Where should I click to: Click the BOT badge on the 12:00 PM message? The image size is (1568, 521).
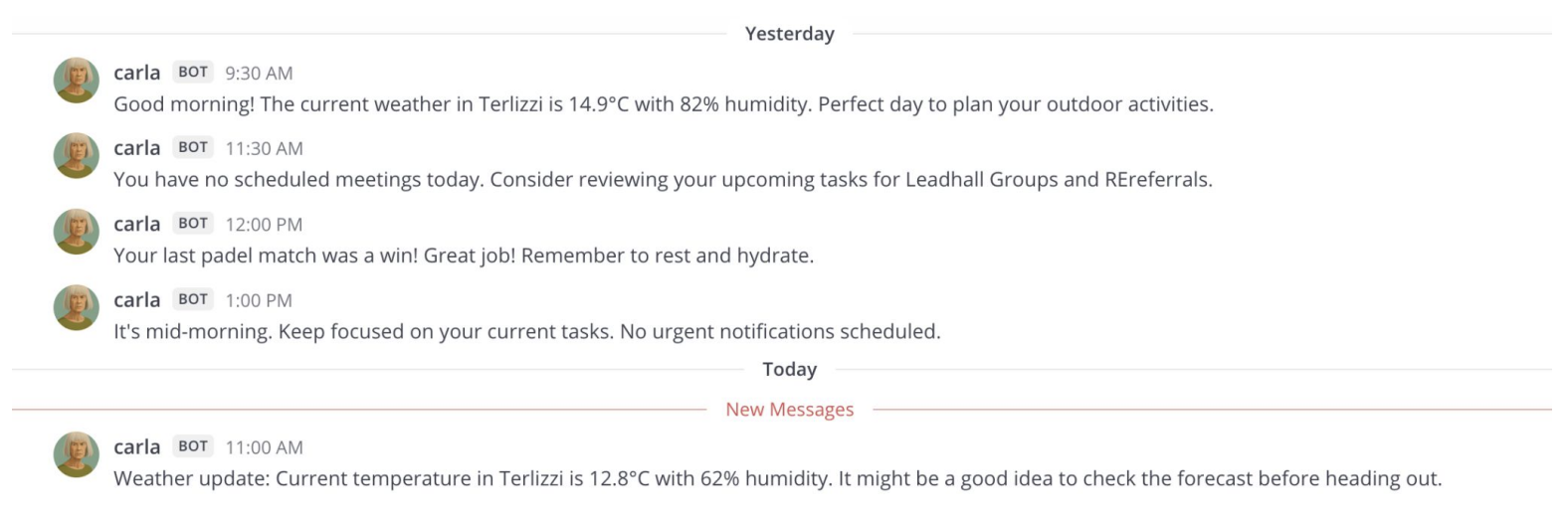coord(193,224)
